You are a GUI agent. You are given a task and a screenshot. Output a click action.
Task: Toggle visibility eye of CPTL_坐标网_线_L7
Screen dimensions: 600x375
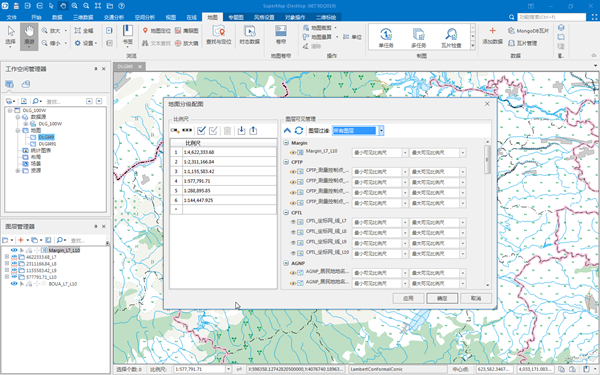click(x=293, y=222)
